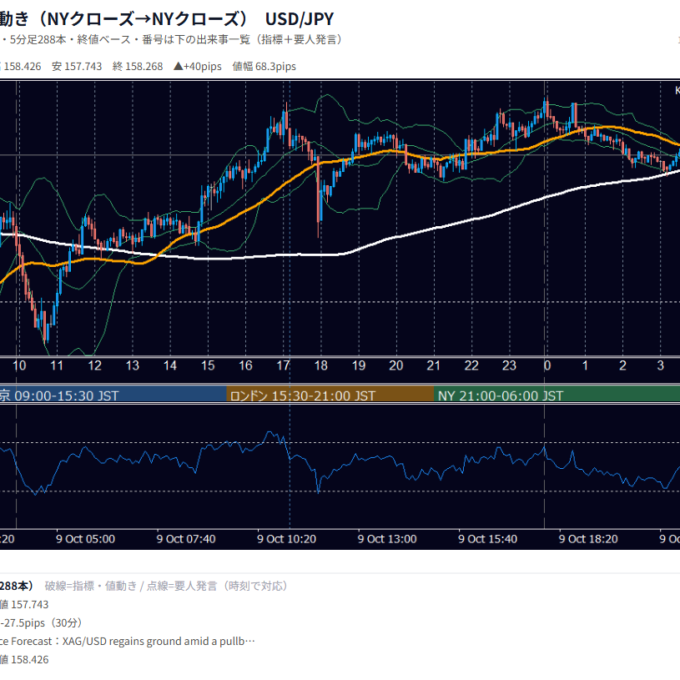Click hour label 22 on chart axis

[x=471, y=366]
